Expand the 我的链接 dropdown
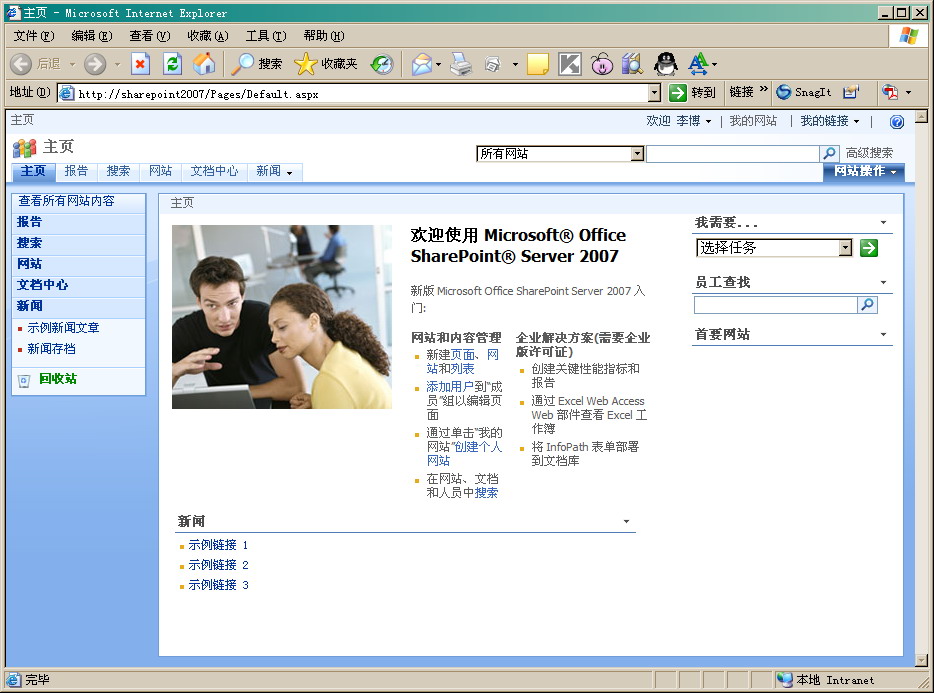The height and width of the screenshot is (693, 934). pos(829,121)
